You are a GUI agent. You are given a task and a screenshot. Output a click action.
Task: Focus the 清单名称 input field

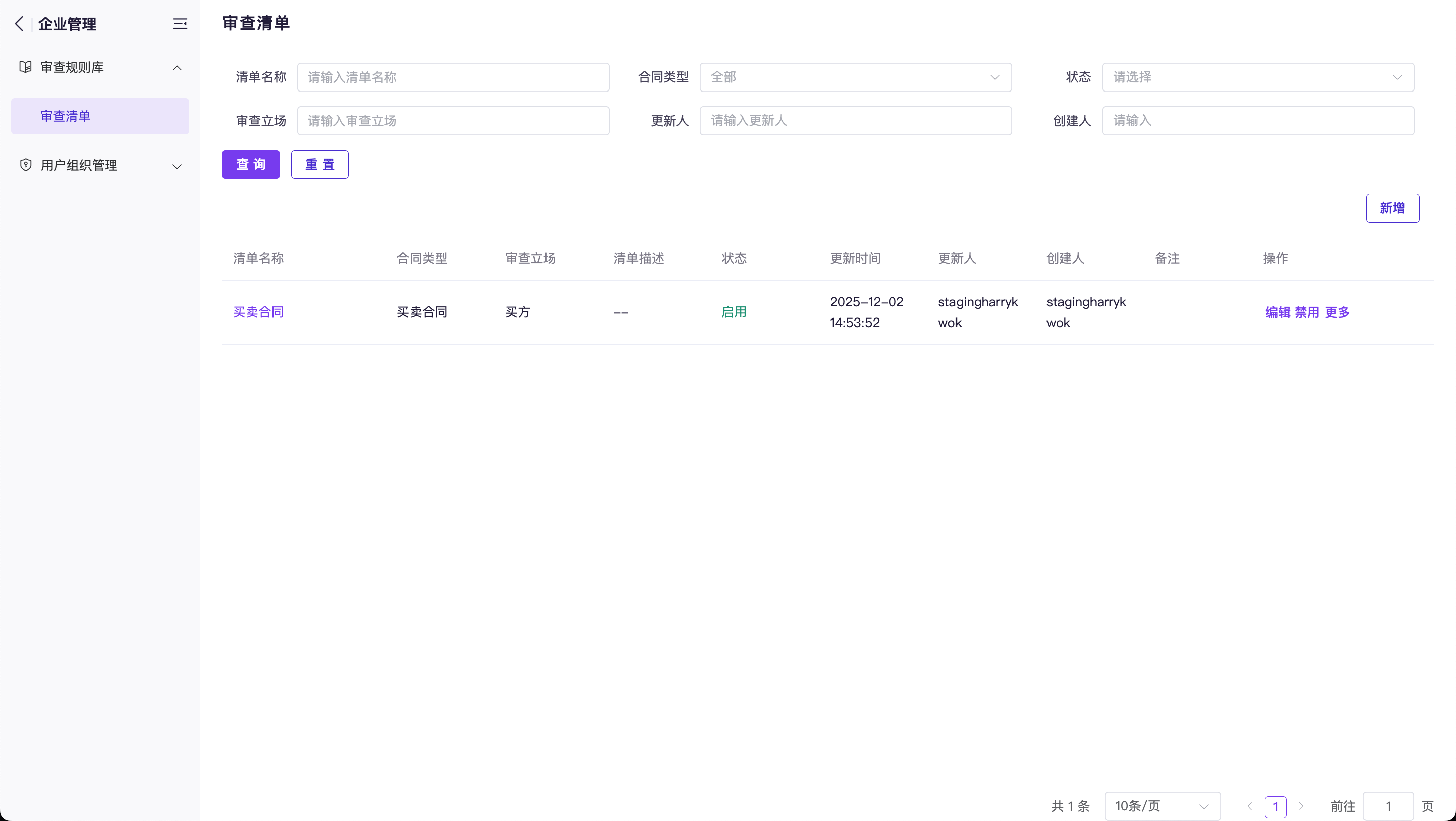(453, 77)
